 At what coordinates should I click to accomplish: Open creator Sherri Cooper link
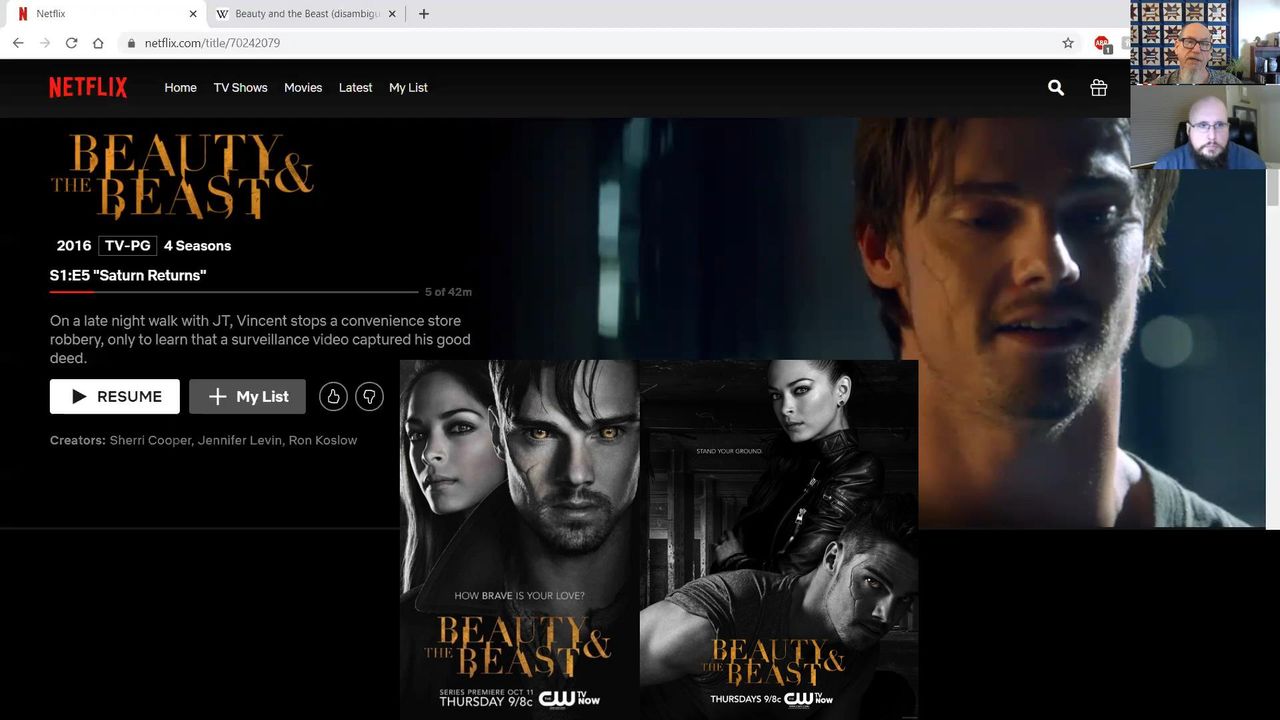(150, 440)
